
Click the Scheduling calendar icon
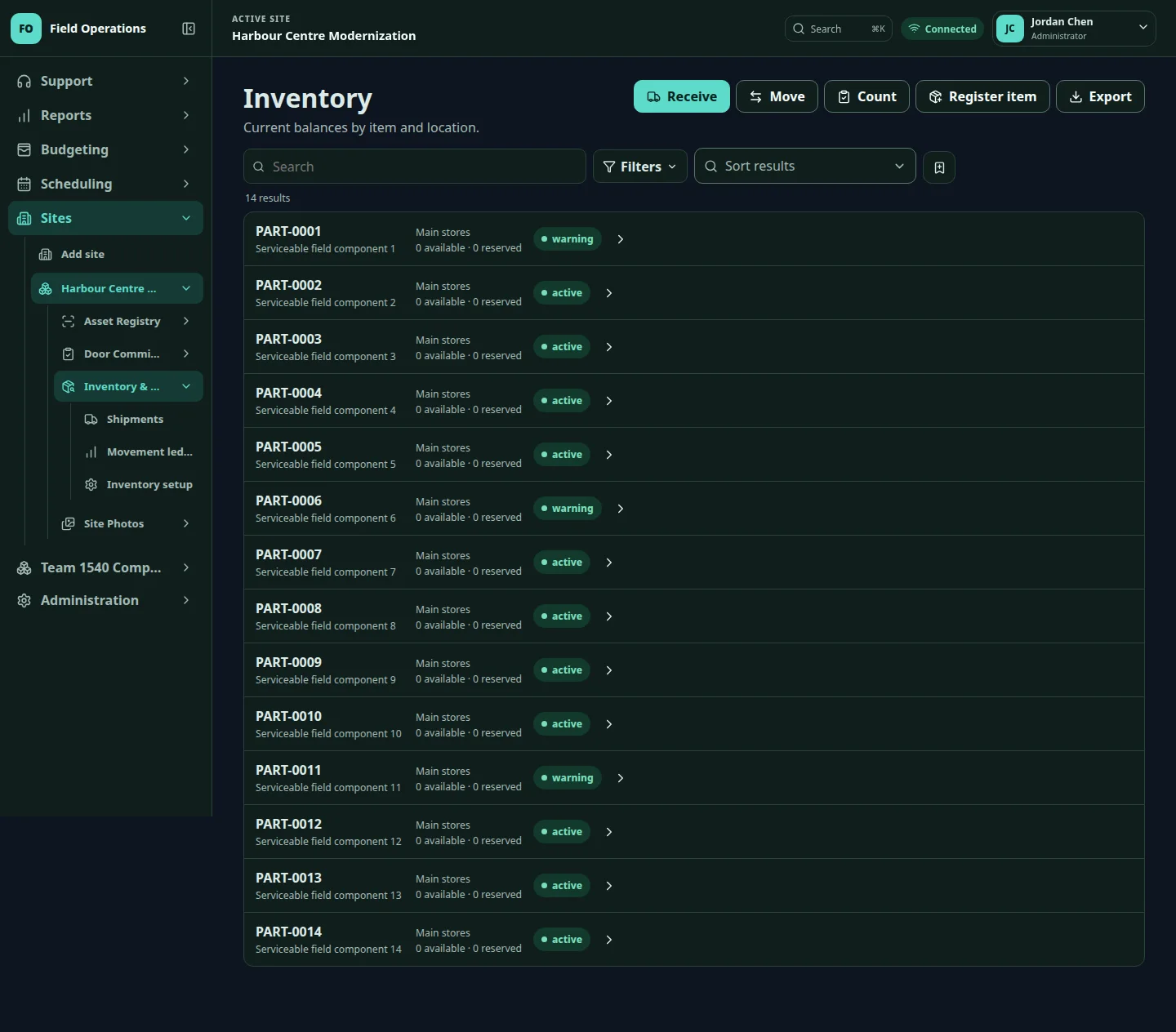pyautogui.click(x=24, y=184)
